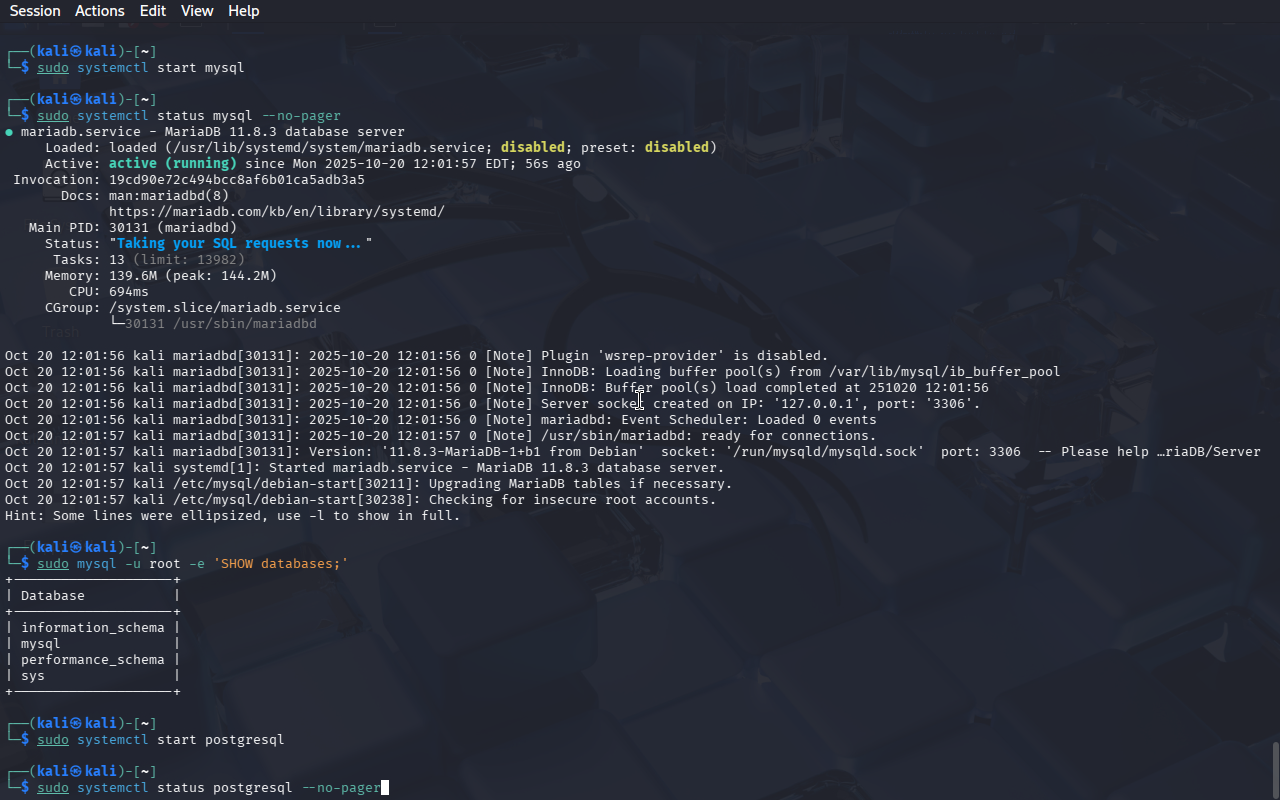Click the green dot beside mariadb.service

click(9, 132)
